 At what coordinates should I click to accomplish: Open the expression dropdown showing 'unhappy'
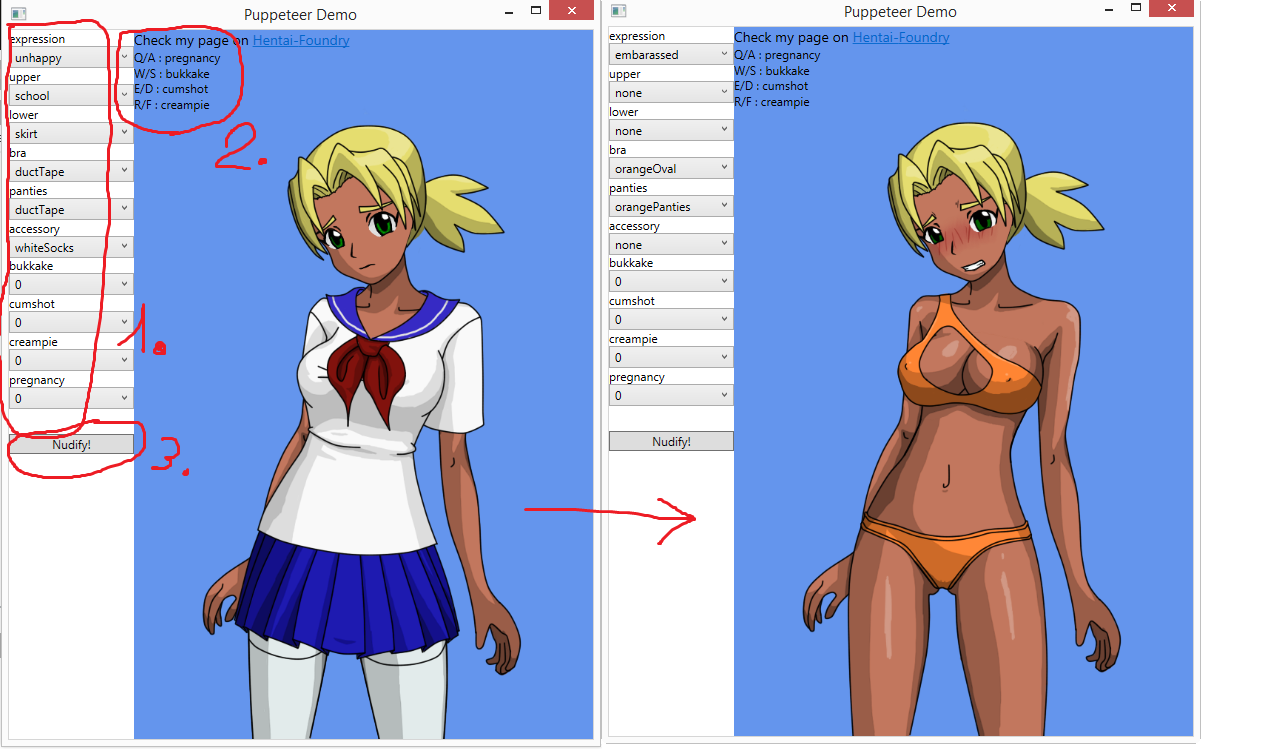click(x=71, y=58)
